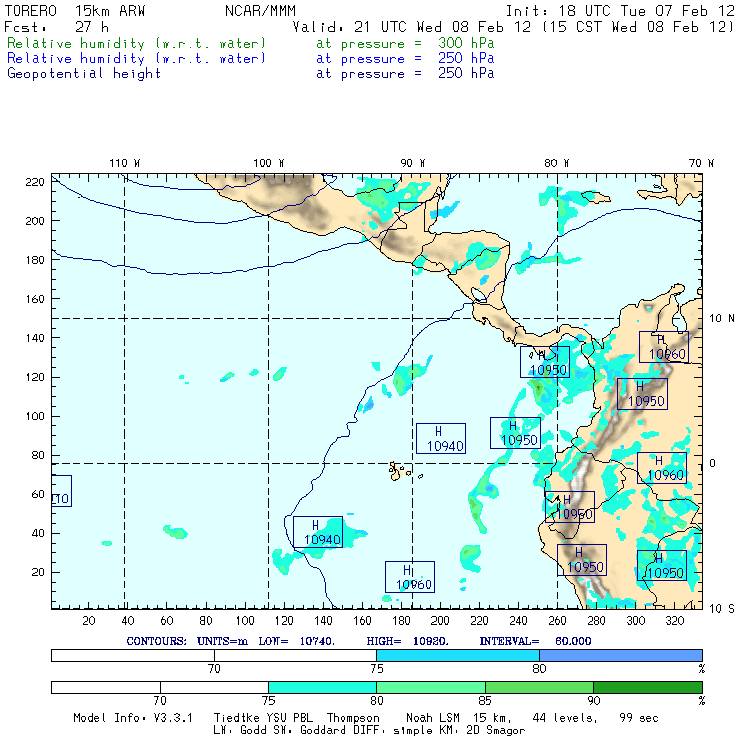Click the 'CONTOURS: UNITS=m' legend text
This screenshot has height=740, width=740.
point(180,640)
